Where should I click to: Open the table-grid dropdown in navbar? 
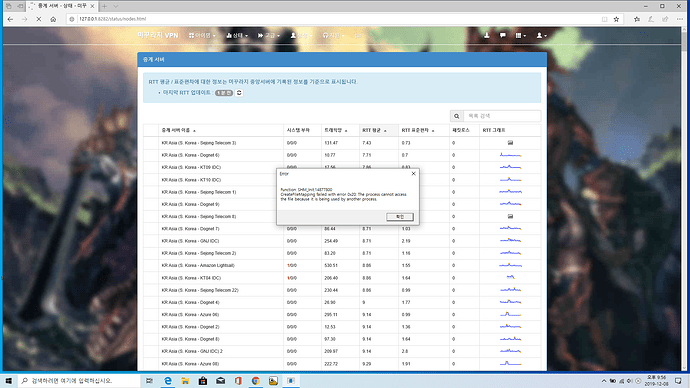(x=521, y=35)
